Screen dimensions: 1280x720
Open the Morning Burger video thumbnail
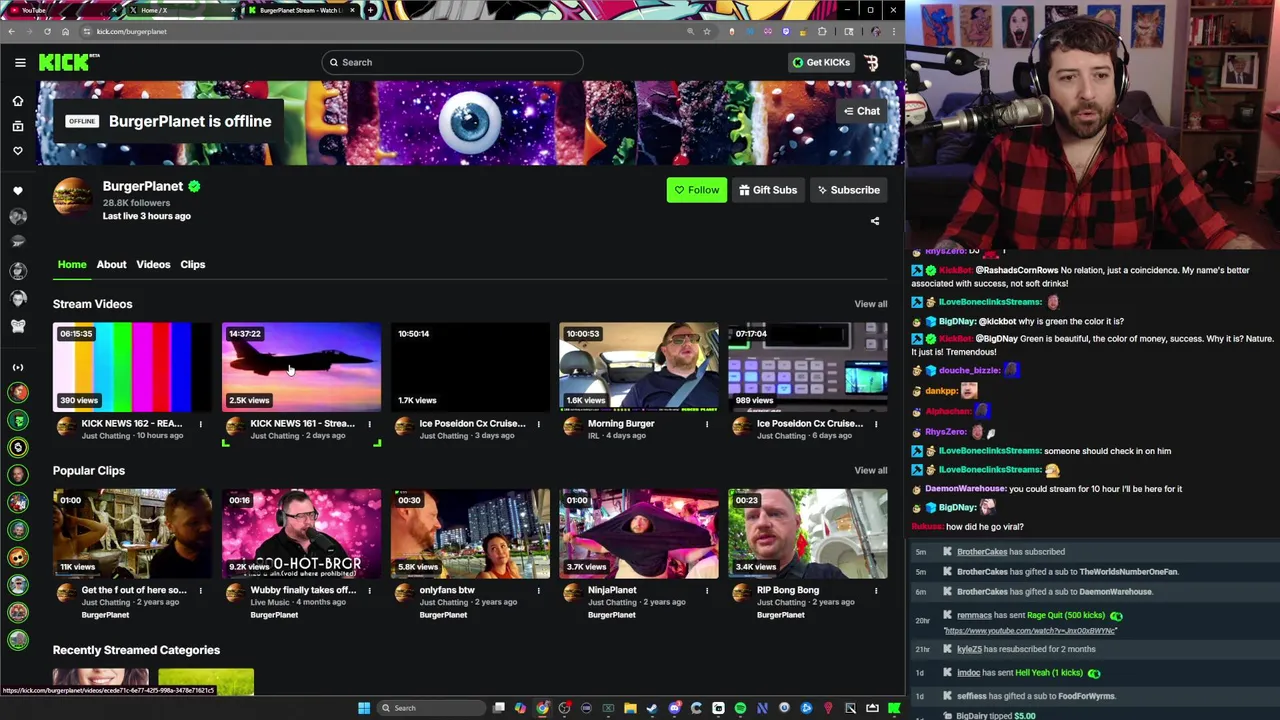(639, 367)
